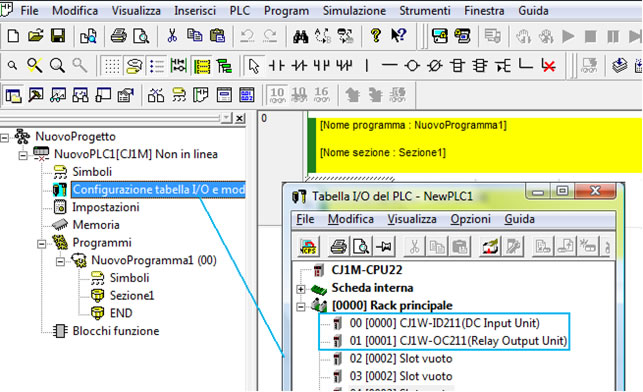Click the Print icon in main toolbar

coord(119,36)
